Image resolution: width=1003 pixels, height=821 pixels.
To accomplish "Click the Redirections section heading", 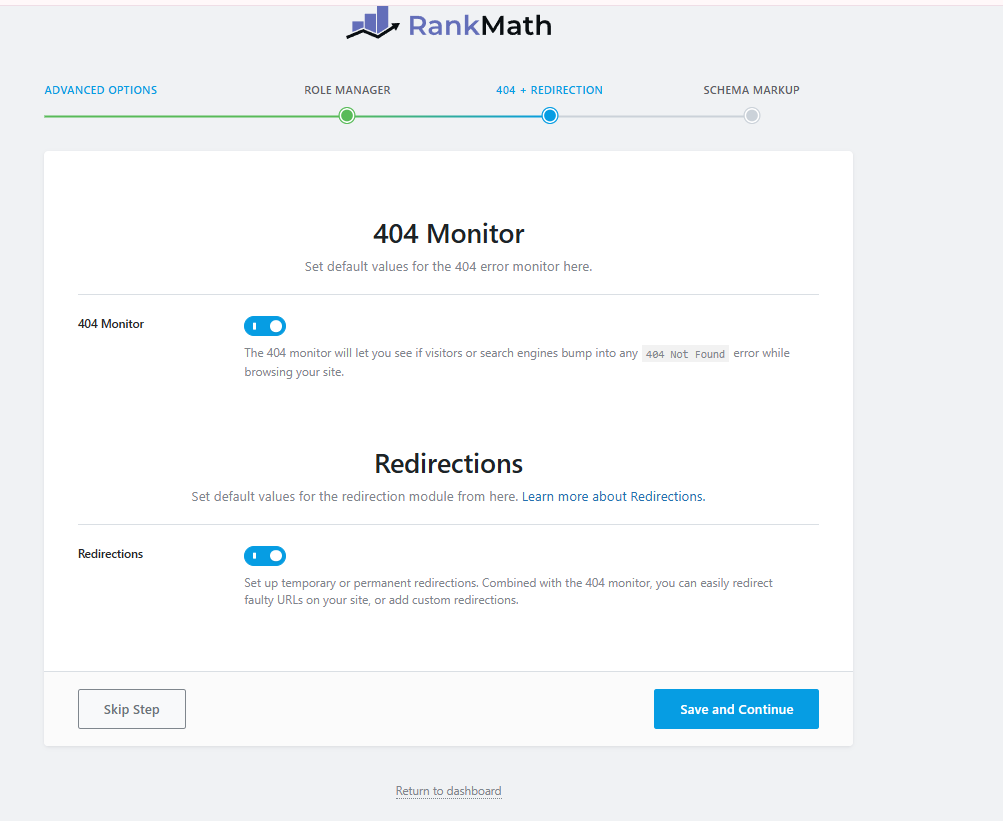I will pyautogui.click(x=448, y=463).
